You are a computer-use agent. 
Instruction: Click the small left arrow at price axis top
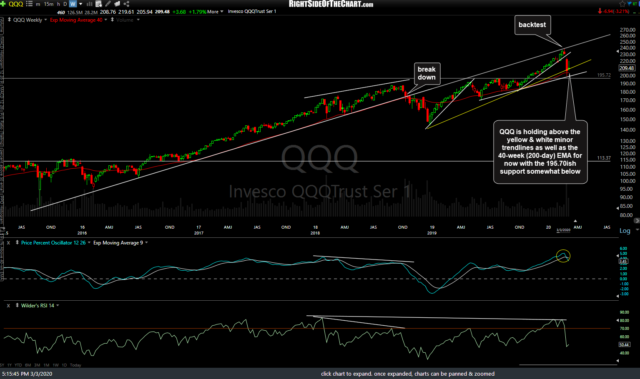coord(617,52)
